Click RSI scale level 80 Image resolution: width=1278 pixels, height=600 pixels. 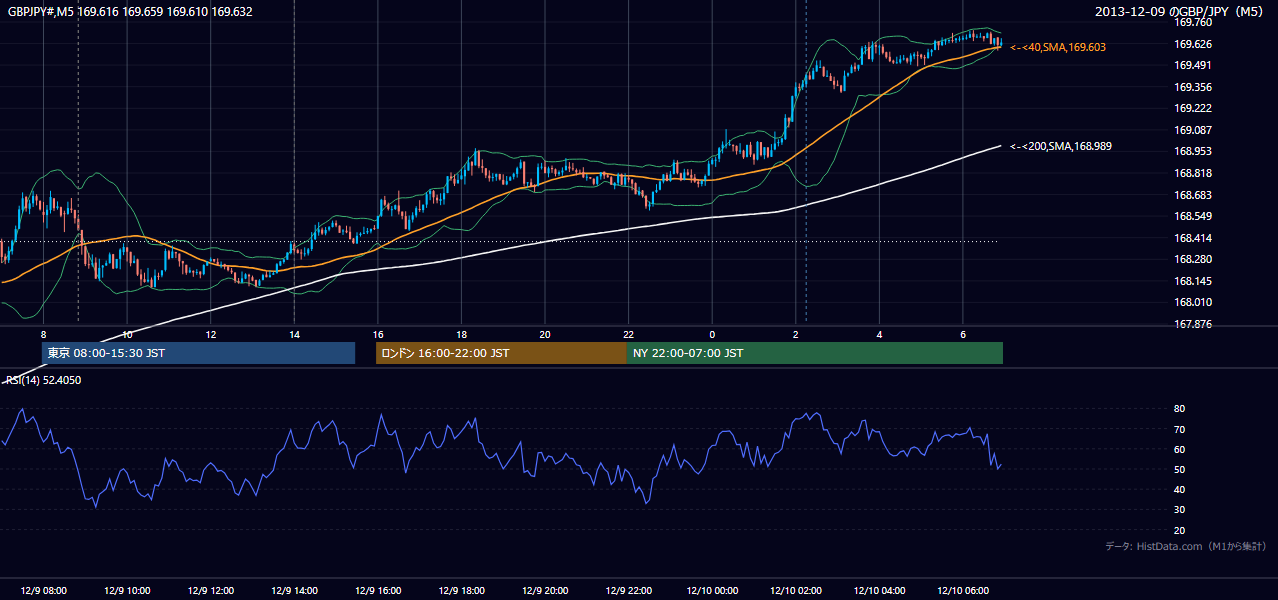click(x=1179, y=409)
